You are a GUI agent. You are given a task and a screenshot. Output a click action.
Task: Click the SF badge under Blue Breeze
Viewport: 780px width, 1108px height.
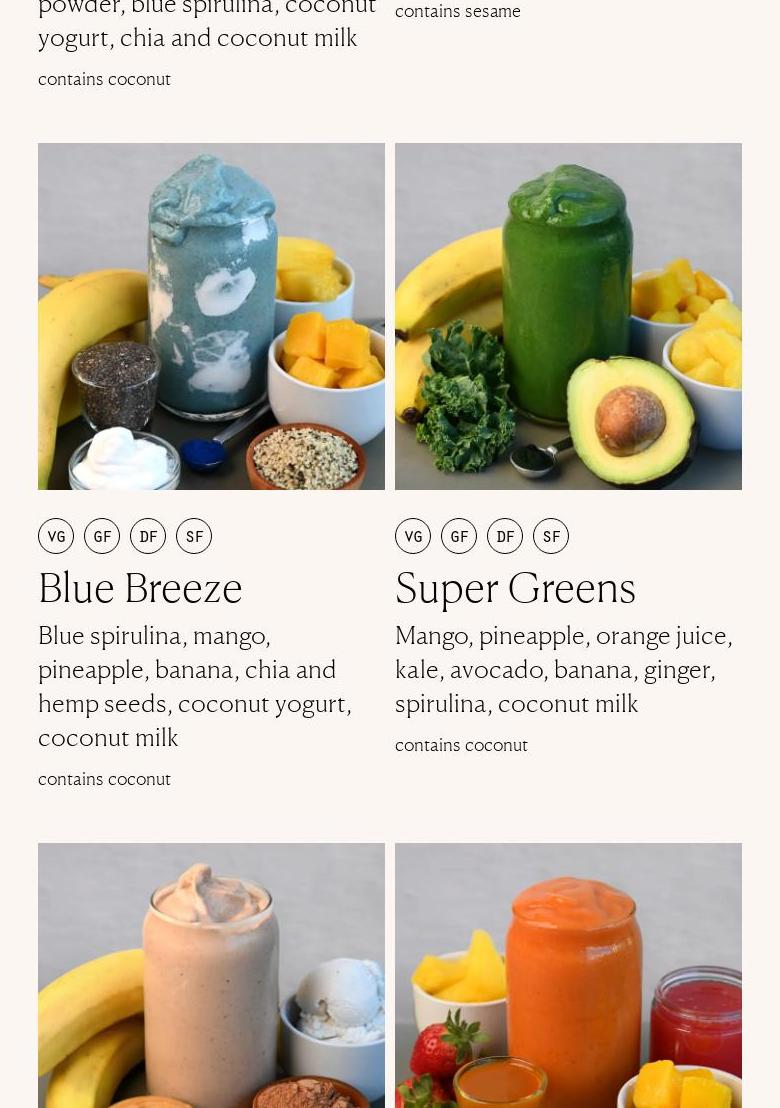194,536
